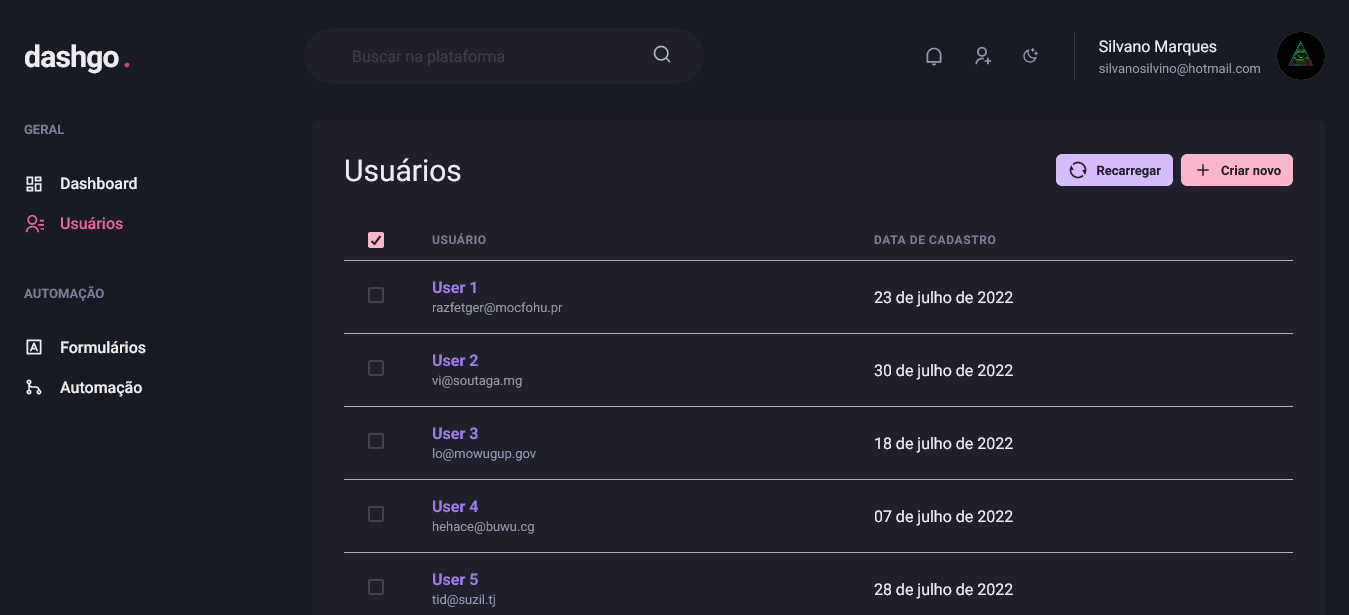1349x615 pixels.
Task: Check the checkbox next to User 3
Action: click(376, 440)
